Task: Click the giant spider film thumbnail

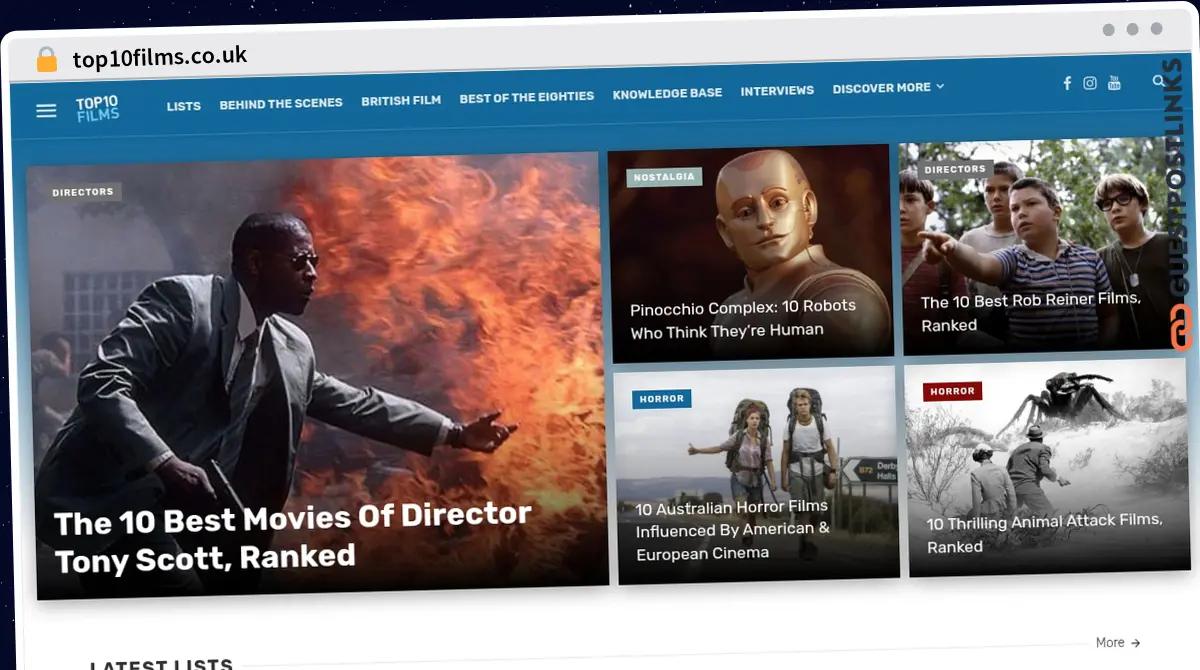Action: tap(1050, 468)
